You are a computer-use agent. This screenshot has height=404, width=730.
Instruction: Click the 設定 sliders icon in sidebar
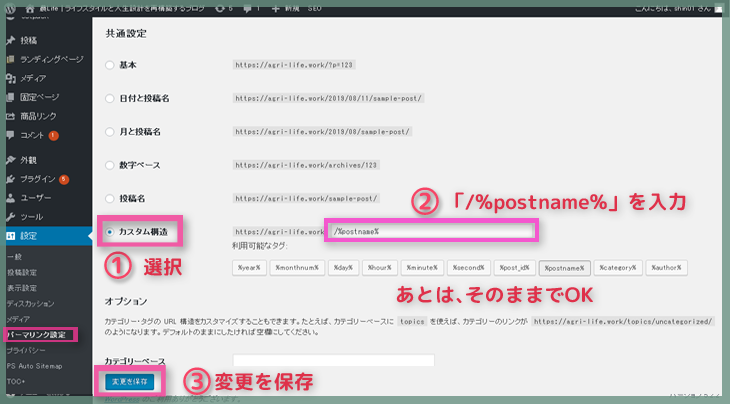point(11,236)
